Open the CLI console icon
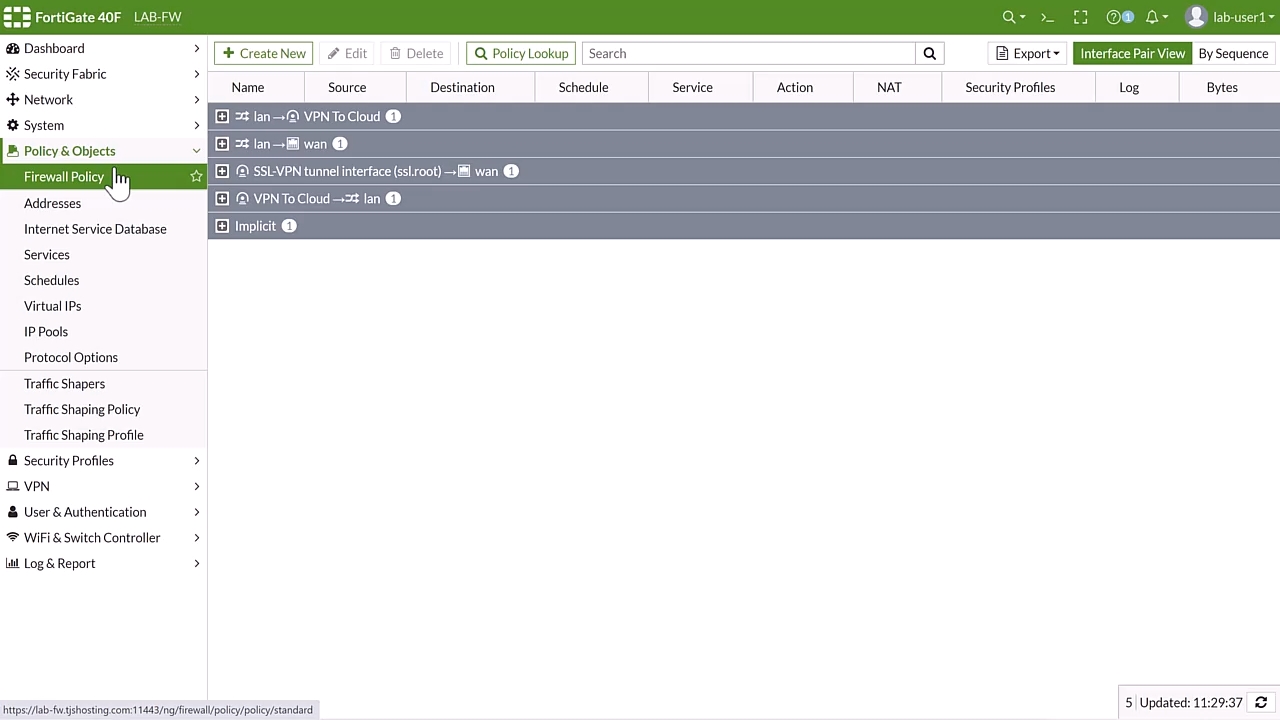 click(x=1047, y=17)
